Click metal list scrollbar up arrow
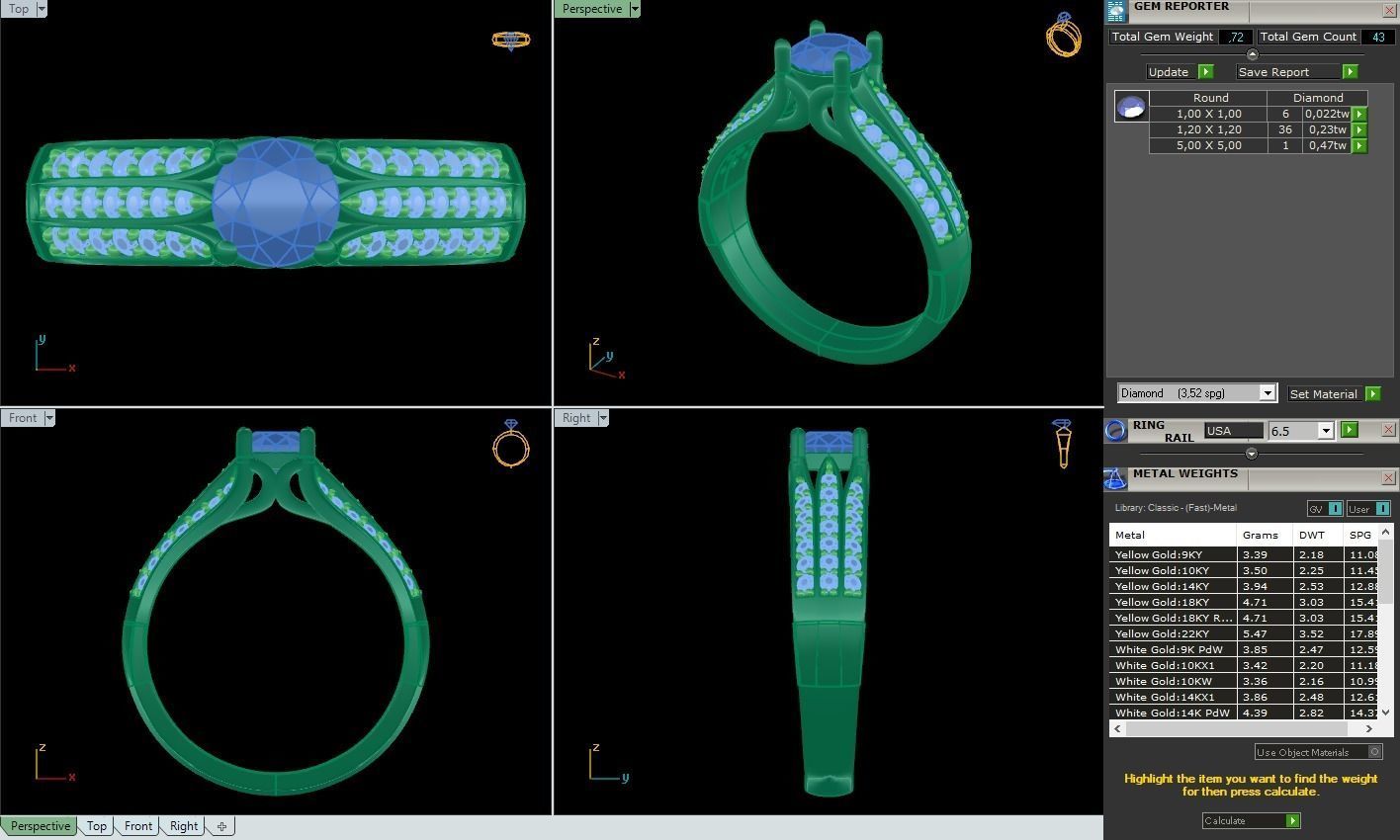Image resolution: width=1400 pixels, height=840 pixels. [1385, 532]
